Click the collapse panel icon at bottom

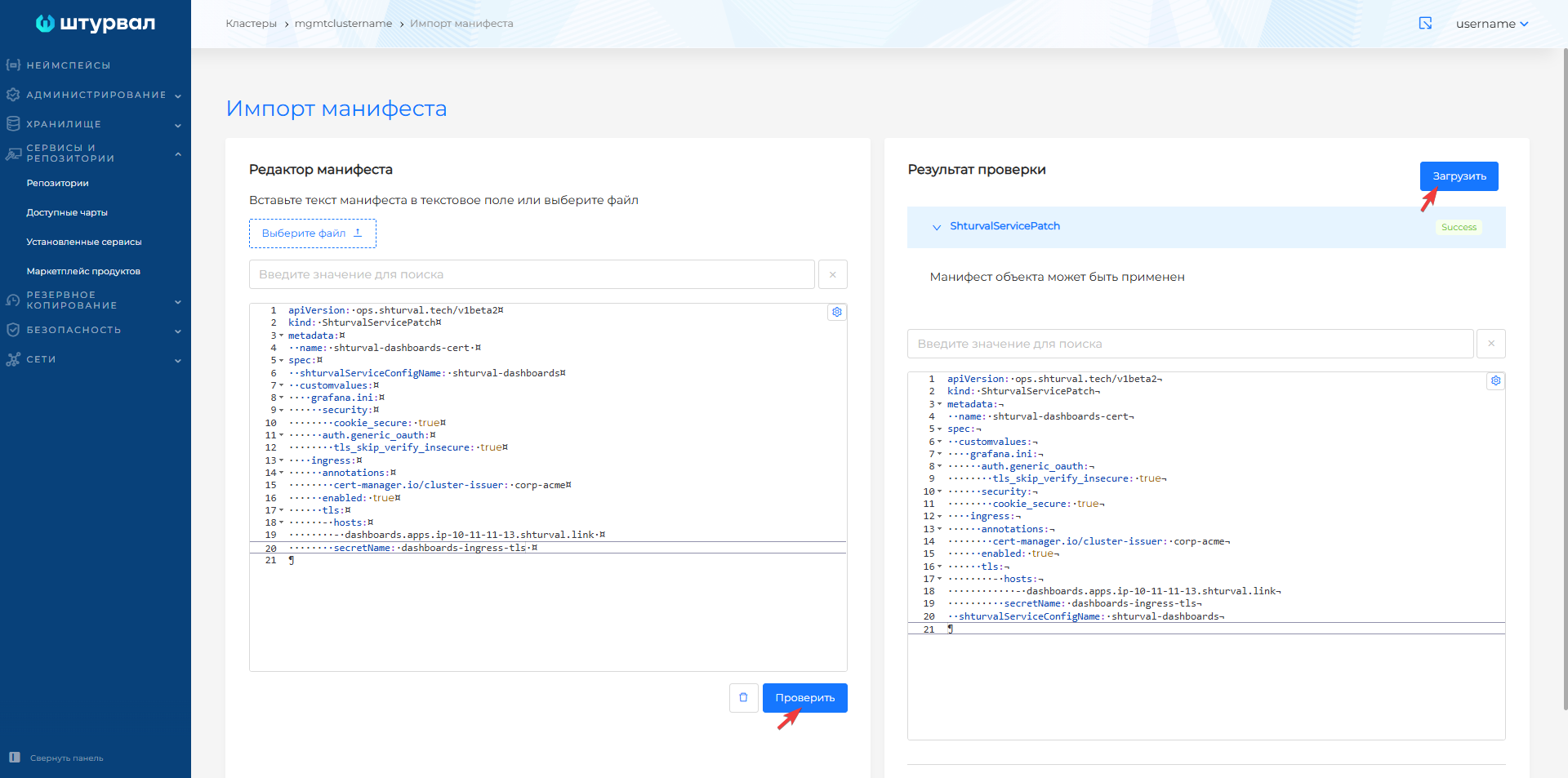pyautogui.click(x=14, y=758)
